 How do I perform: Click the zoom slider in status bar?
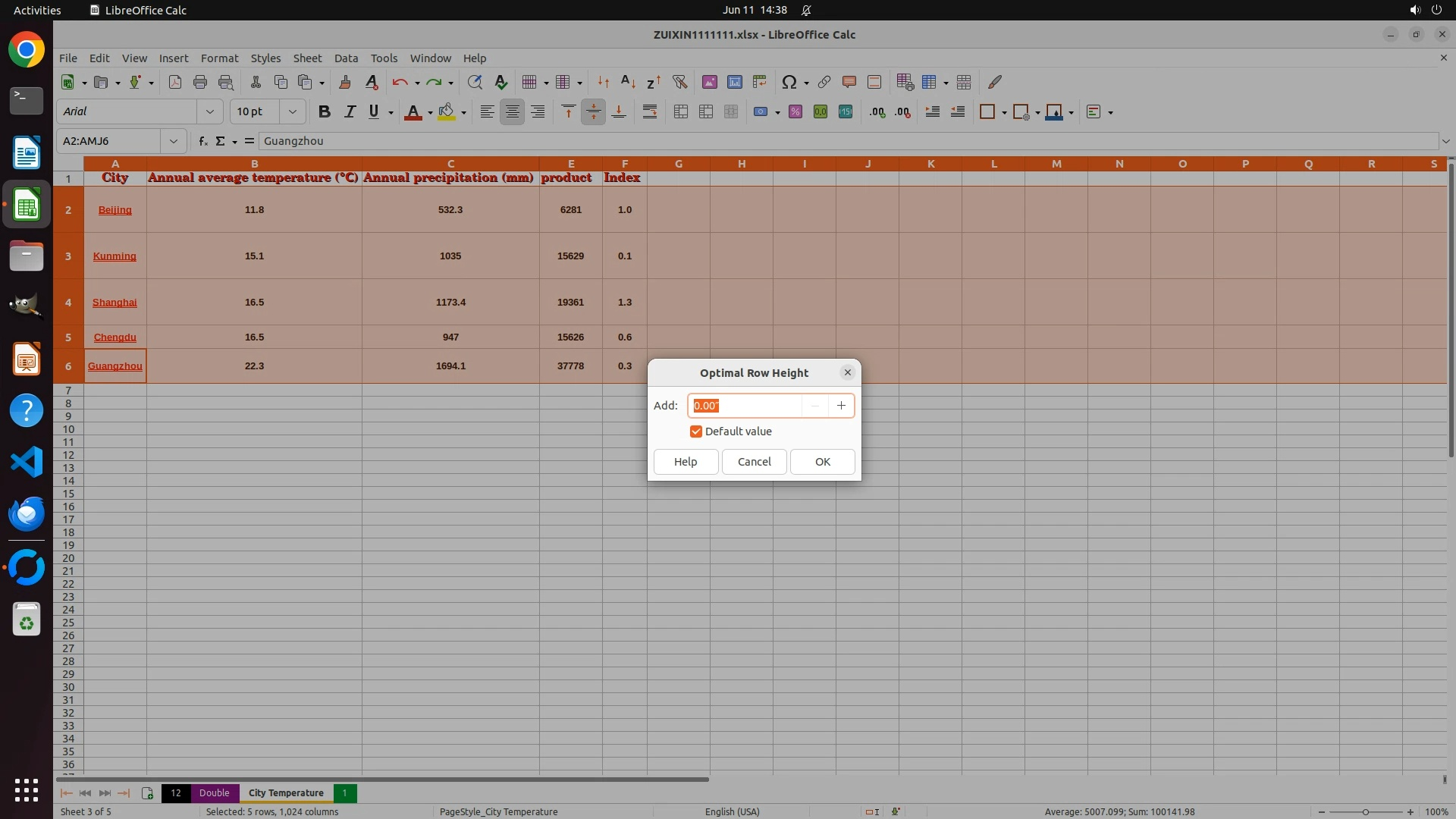[x=1365, y=811]
